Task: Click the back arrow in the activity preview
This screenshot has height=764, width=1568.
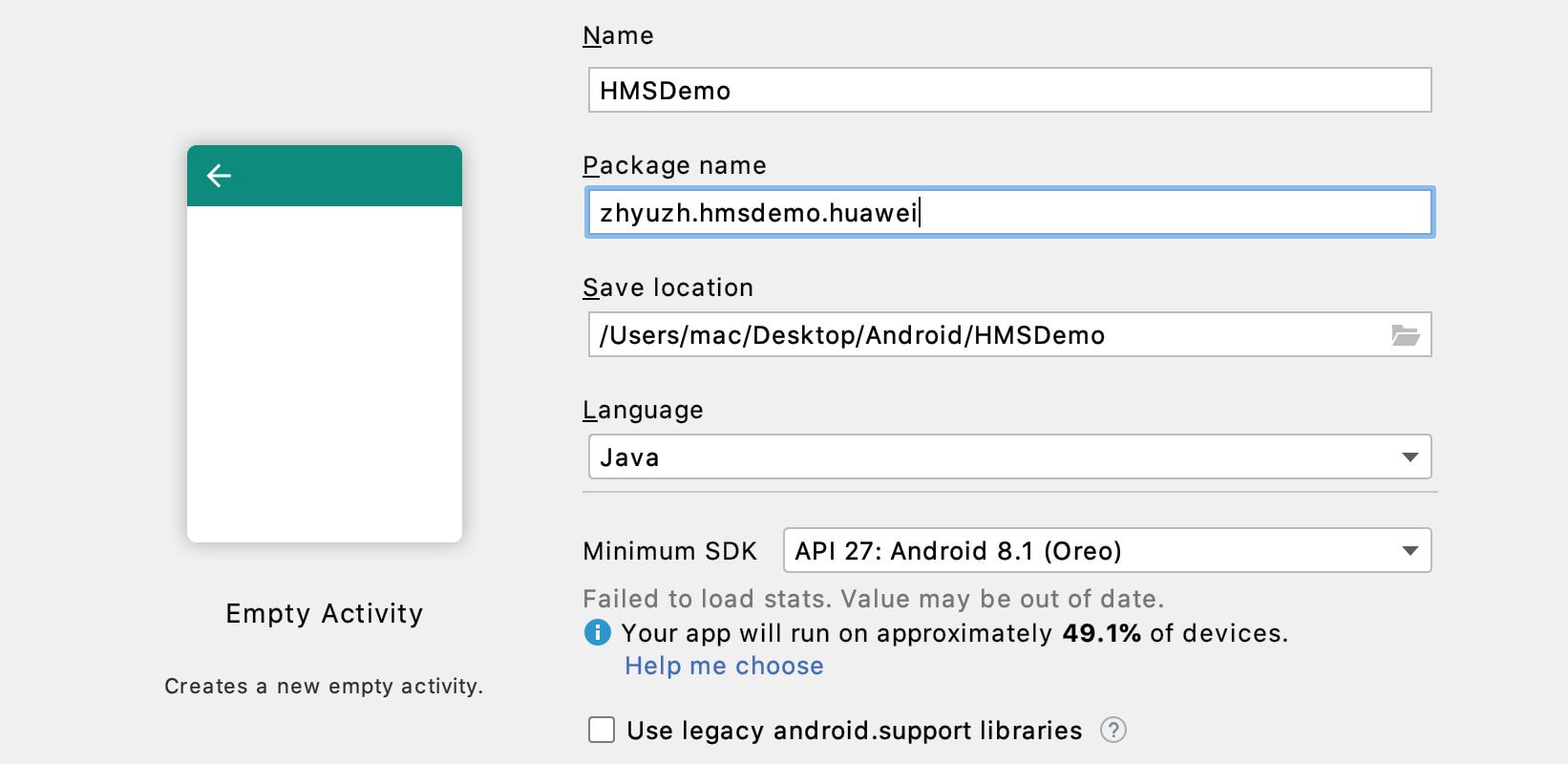Action: coord(220,176)
